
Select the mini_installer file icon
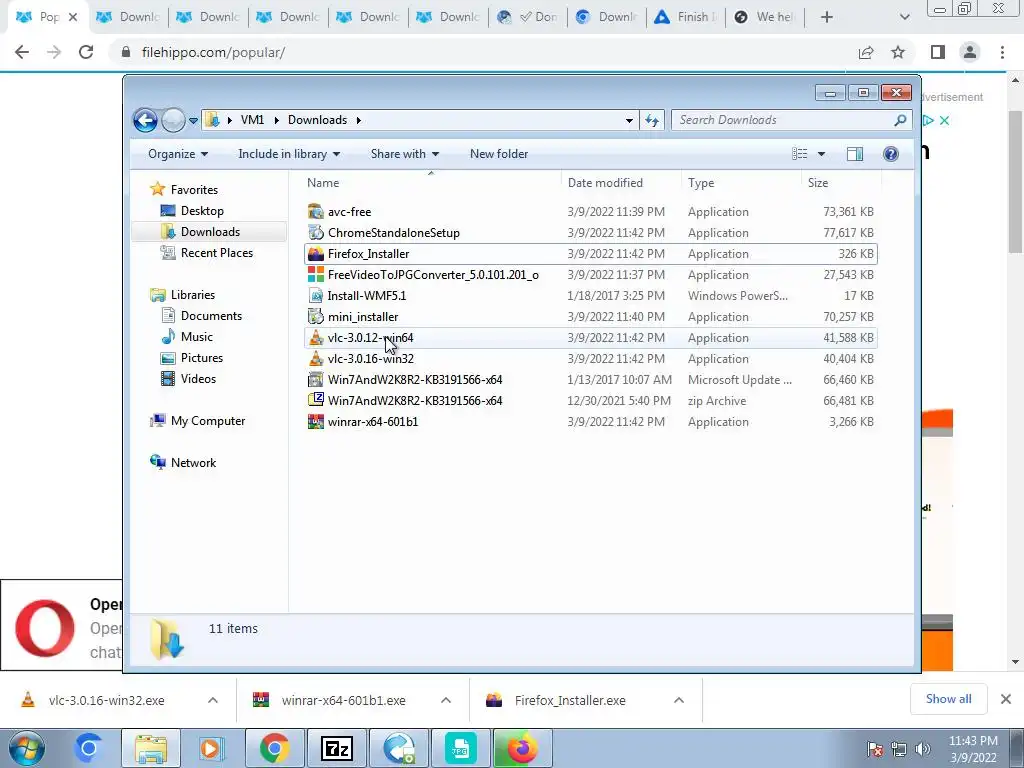pos(315,317)
